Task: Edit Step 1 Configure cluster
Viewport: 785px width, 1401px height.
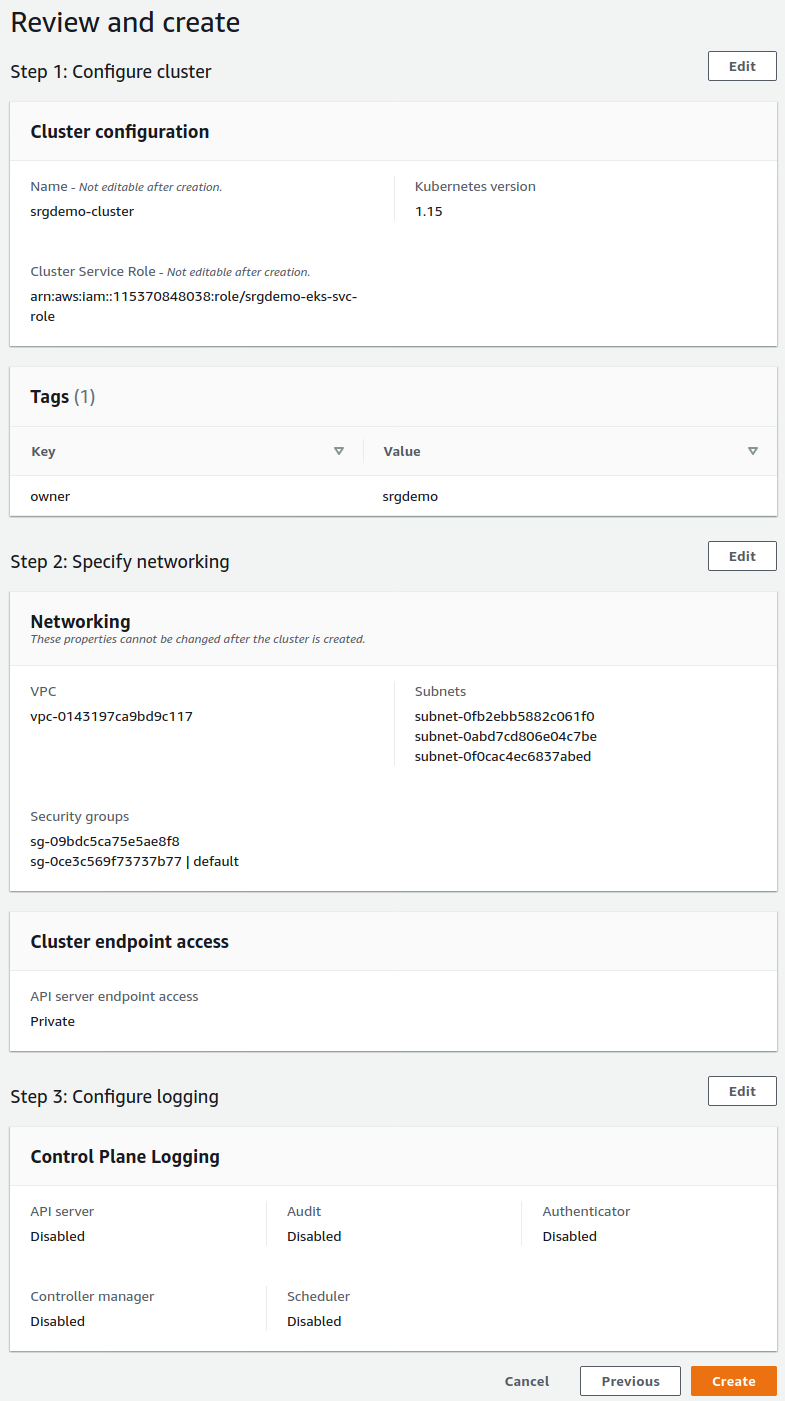Action: [742, 66]
